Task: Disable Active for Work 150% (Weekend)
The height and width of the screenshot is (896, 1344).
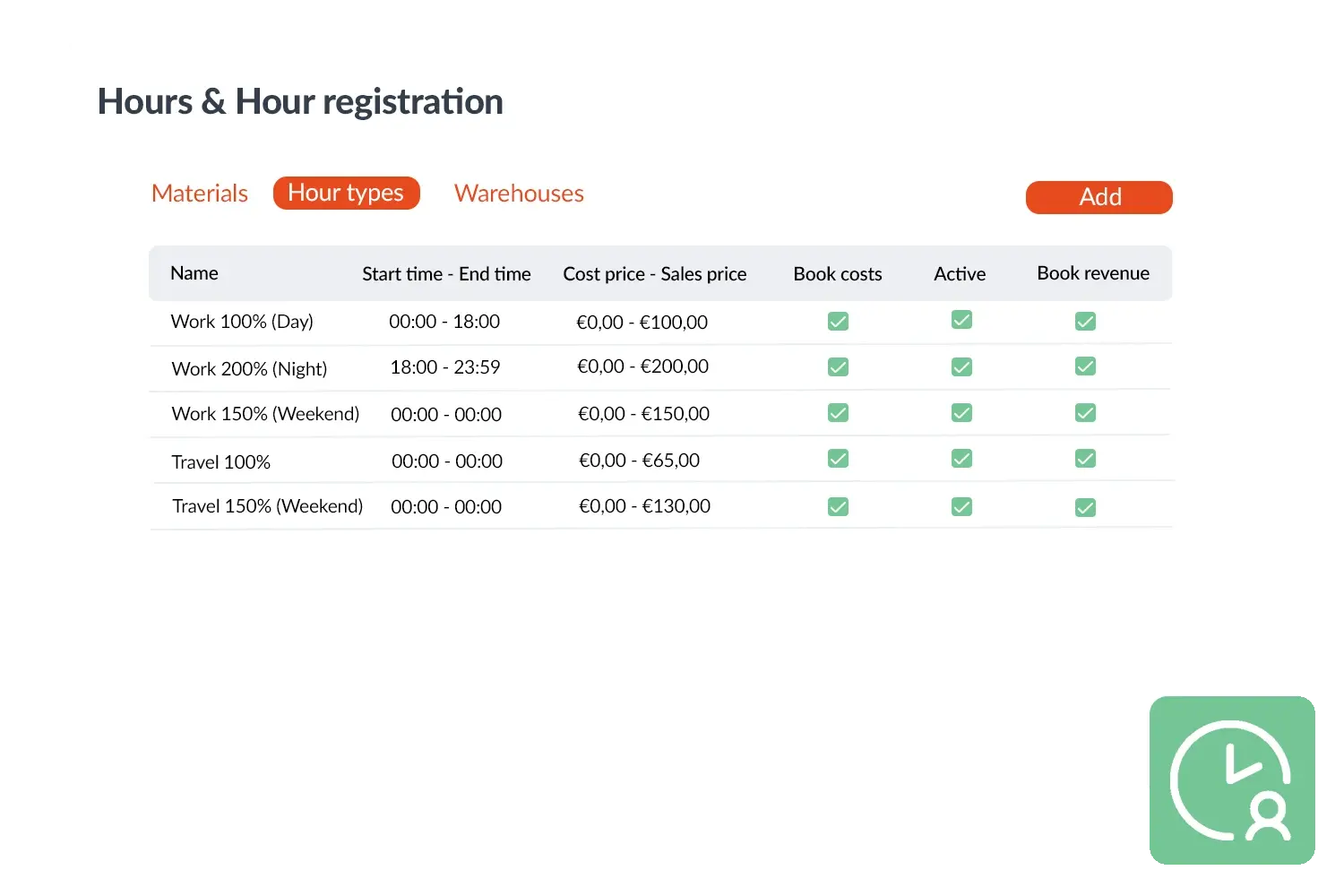Action: (961, 413)
